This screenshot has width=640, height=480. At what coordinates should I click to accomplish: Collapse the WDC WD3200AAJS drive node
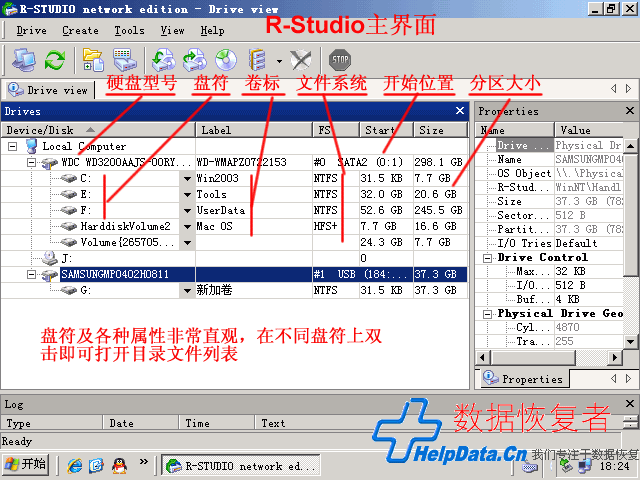31,162
